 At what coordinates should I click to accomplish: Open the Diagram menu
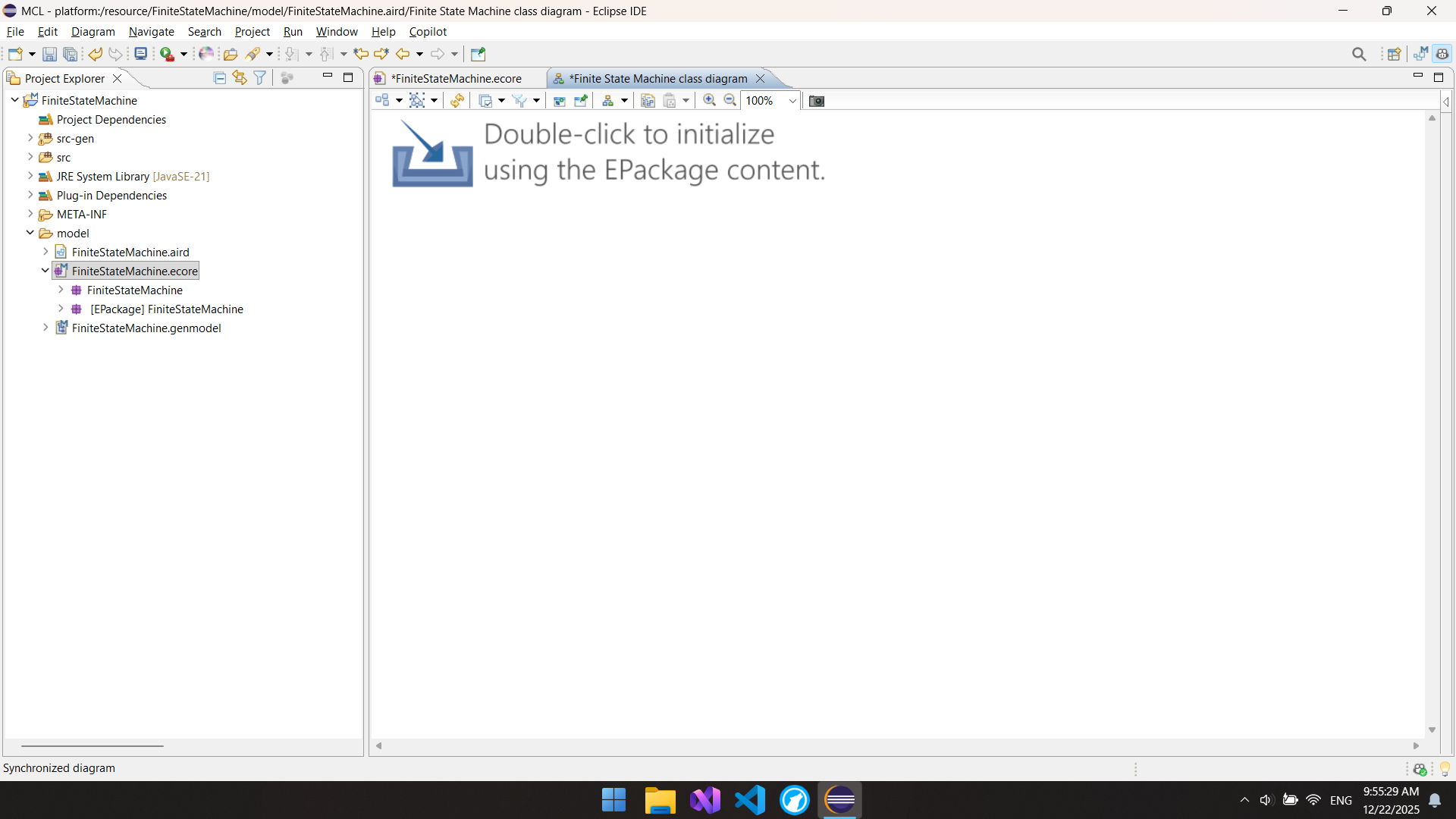[x=93, y=32]
